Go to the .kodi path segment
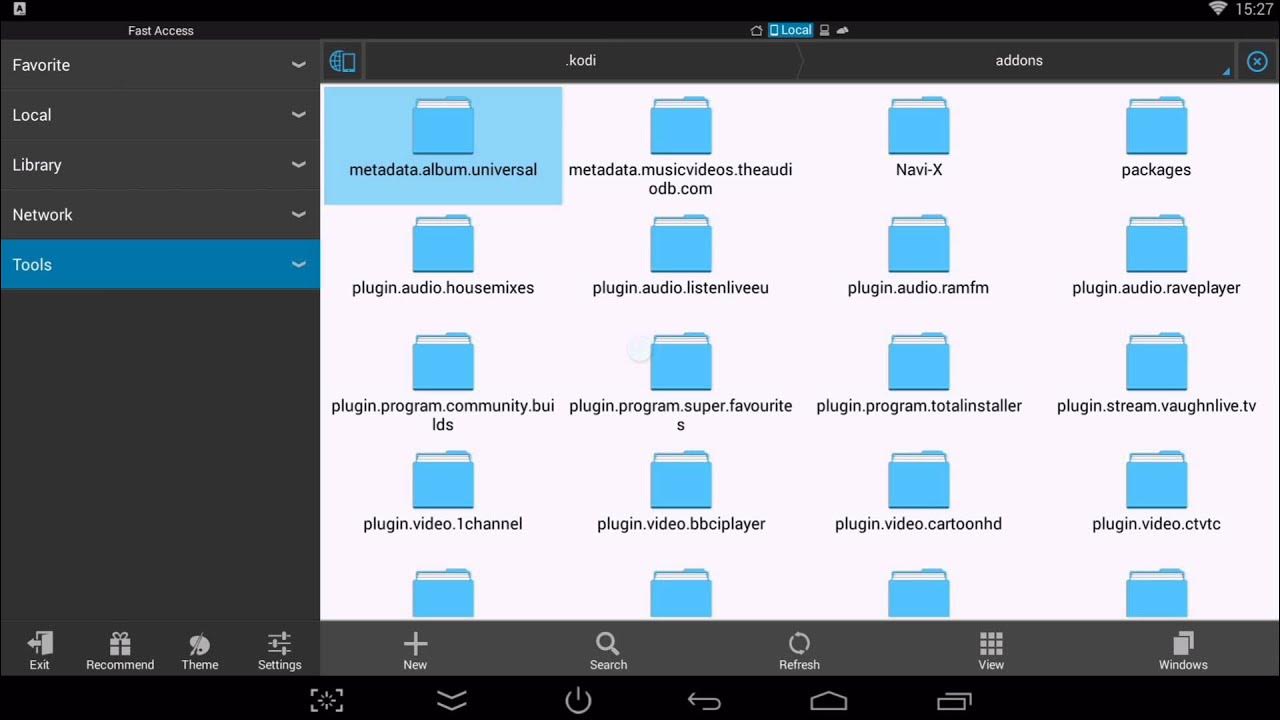The width and height of the screenshot is (1280, 720). 581,61
